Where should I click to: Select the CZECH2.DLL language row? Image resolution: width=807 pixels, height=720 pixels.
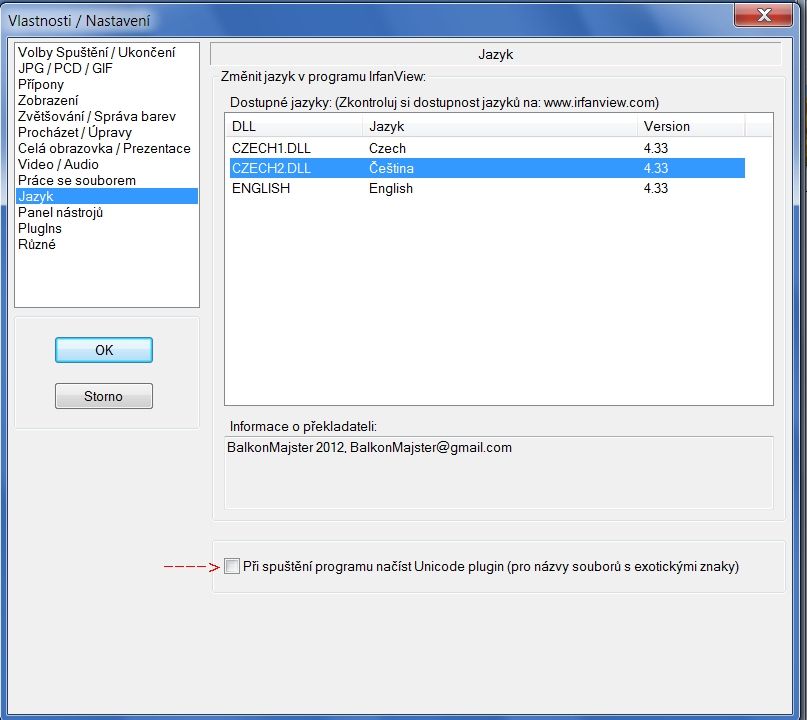pyautogui.click(x=487, y=168)
